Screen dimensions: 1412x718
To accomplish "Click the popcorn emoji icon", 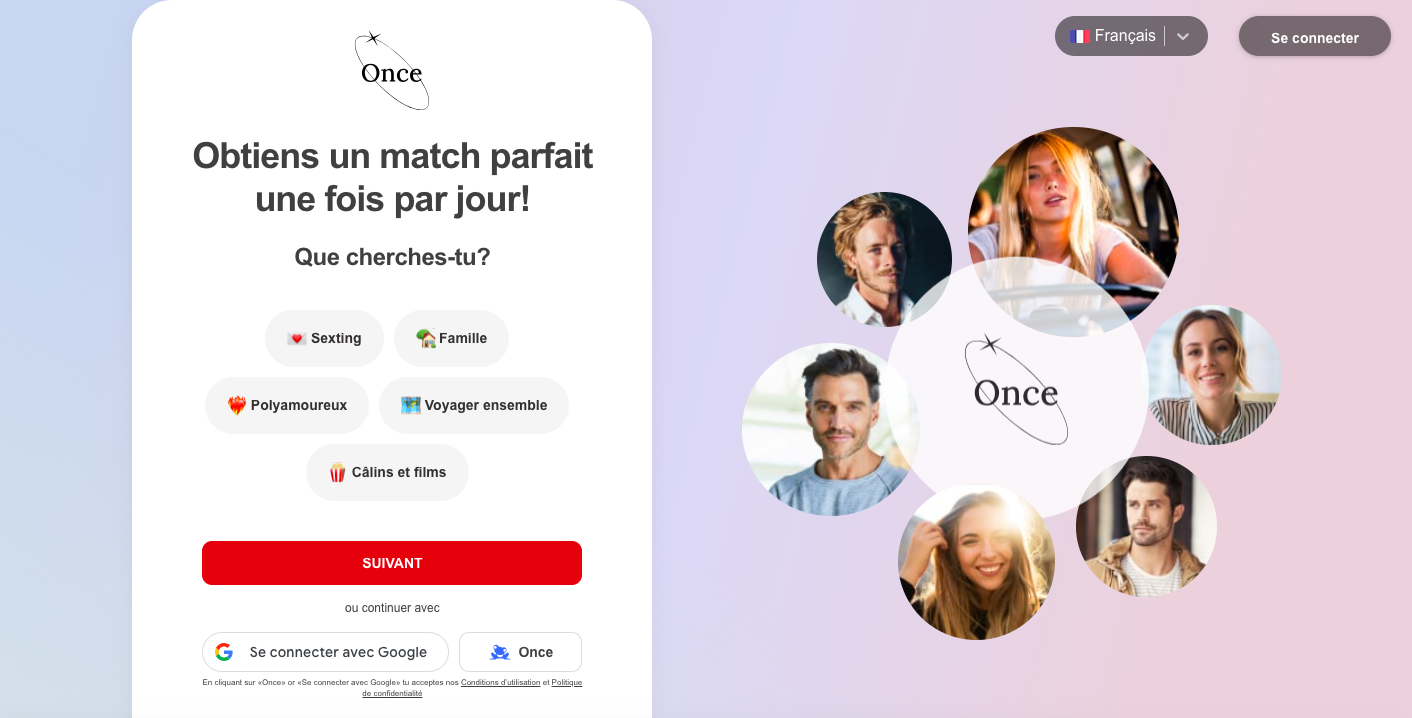I will [338, 472].
